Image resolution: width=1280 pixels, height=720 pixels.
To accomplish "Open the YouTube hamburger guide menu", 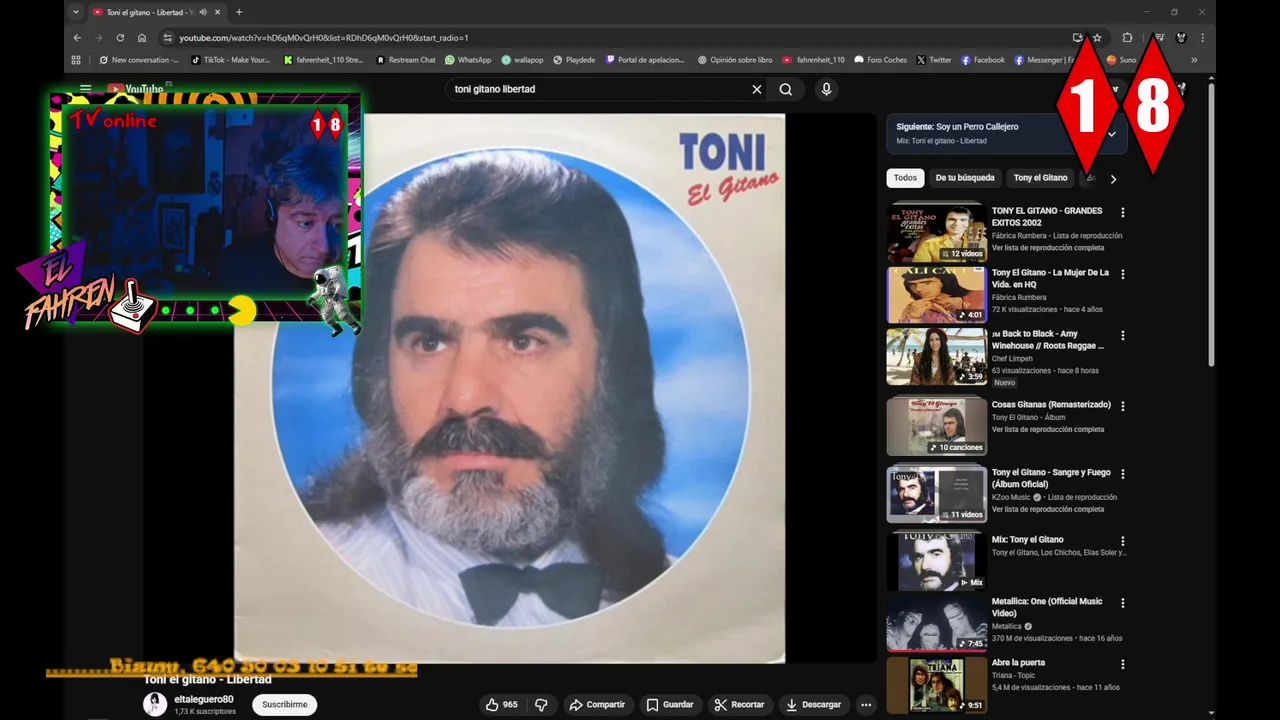I will coord(86,89).
